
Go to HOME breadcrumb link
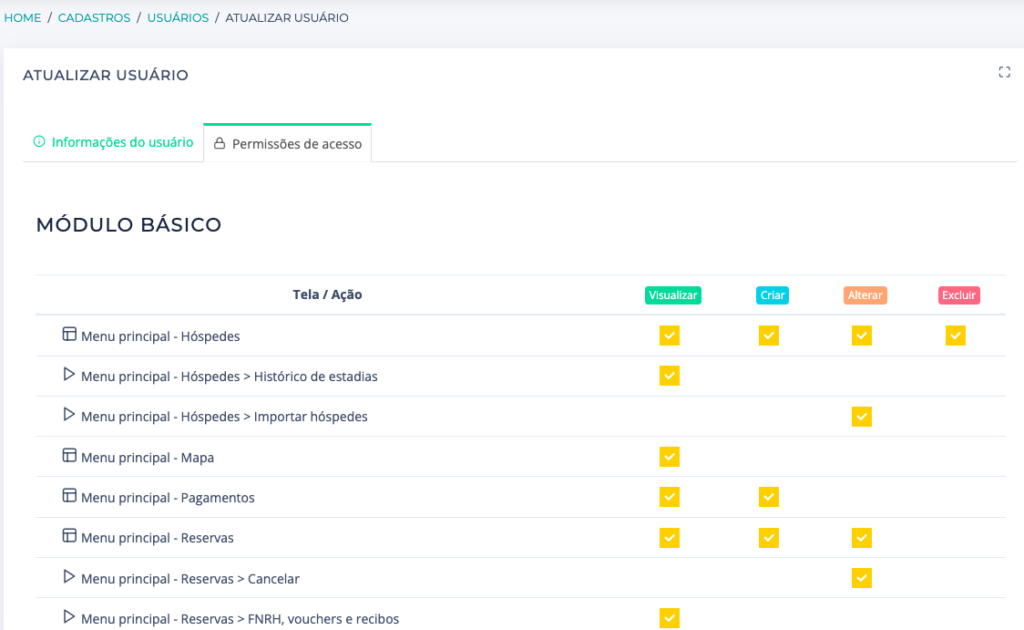[x=22, y=18]
